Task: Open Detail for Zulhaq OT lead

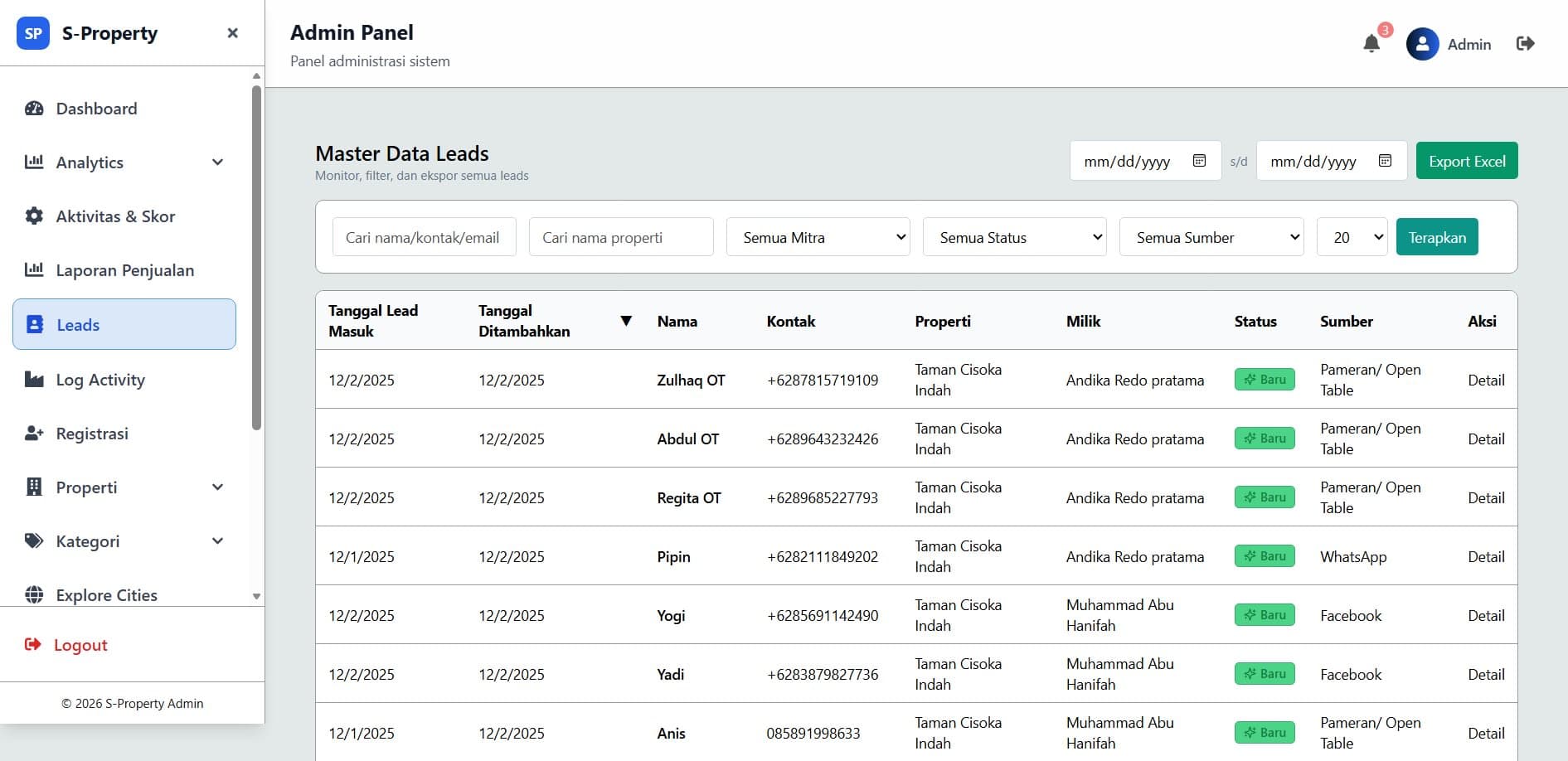Action: (1486, 380)
